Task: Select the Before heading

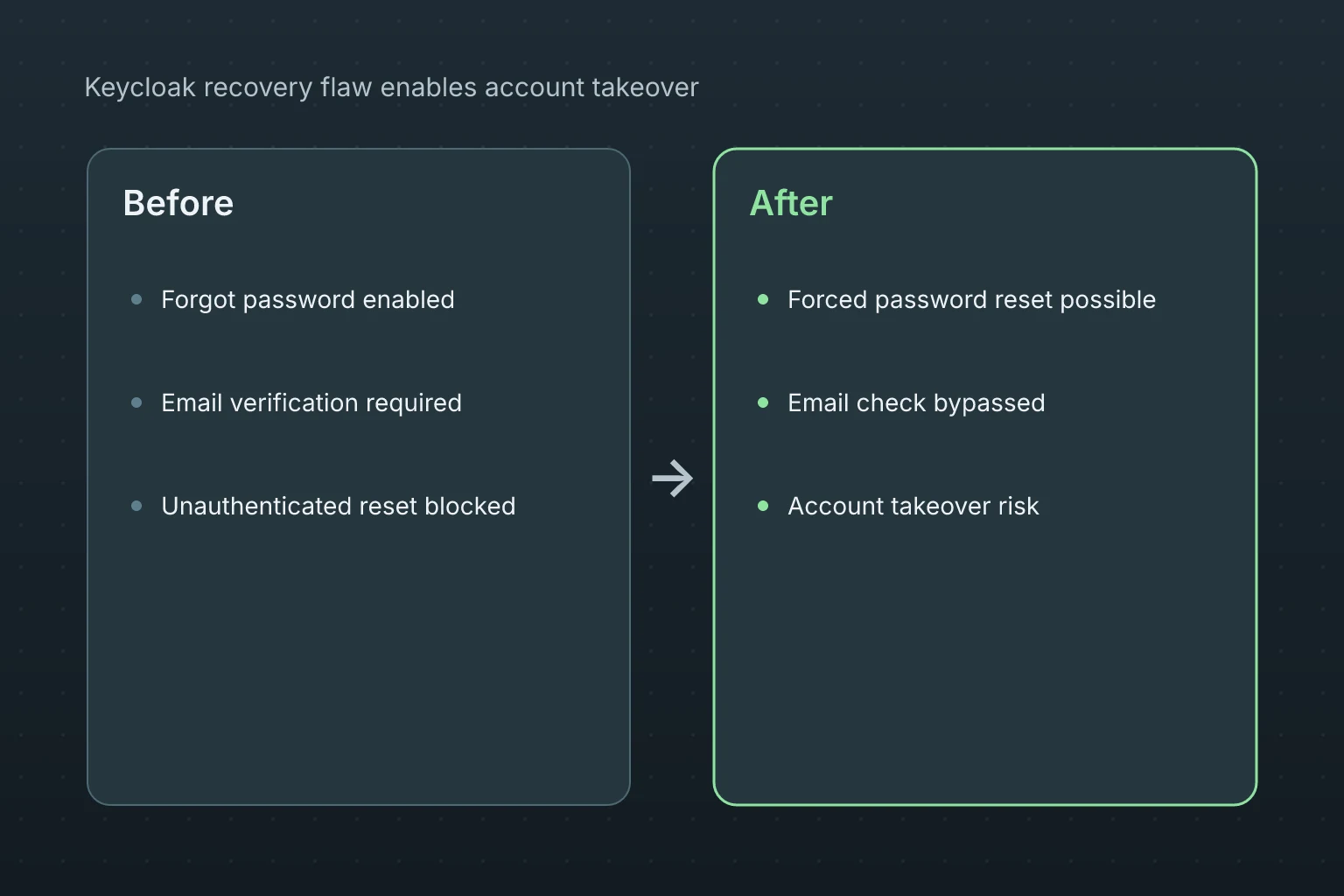Action: pyautogui.click(x=178, y=203)
